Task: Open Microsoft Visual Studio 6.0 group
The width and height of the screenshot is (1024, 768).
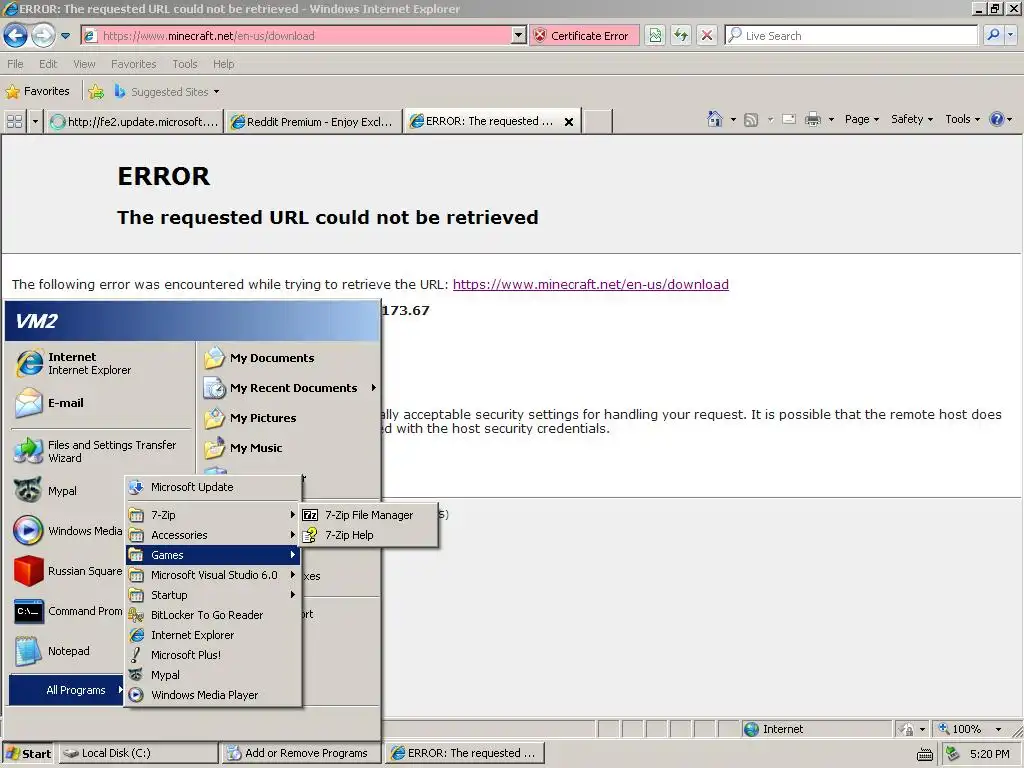Action: click(x=213, y=575)
